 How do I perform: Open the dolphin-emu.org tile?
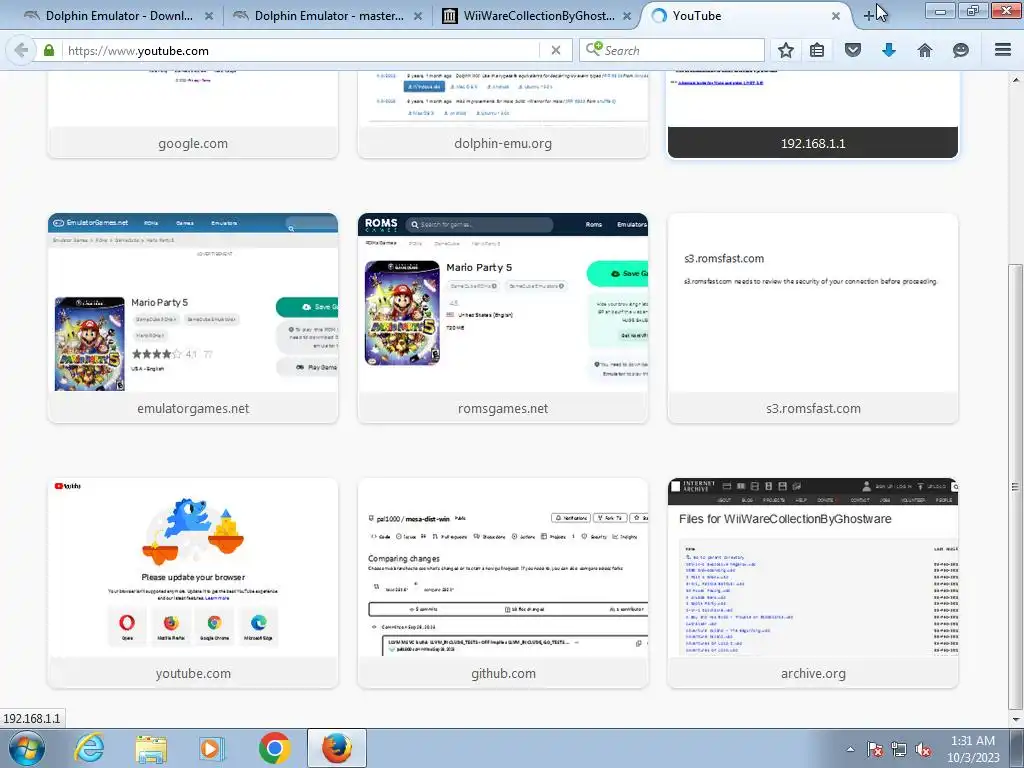pos(503,116)
